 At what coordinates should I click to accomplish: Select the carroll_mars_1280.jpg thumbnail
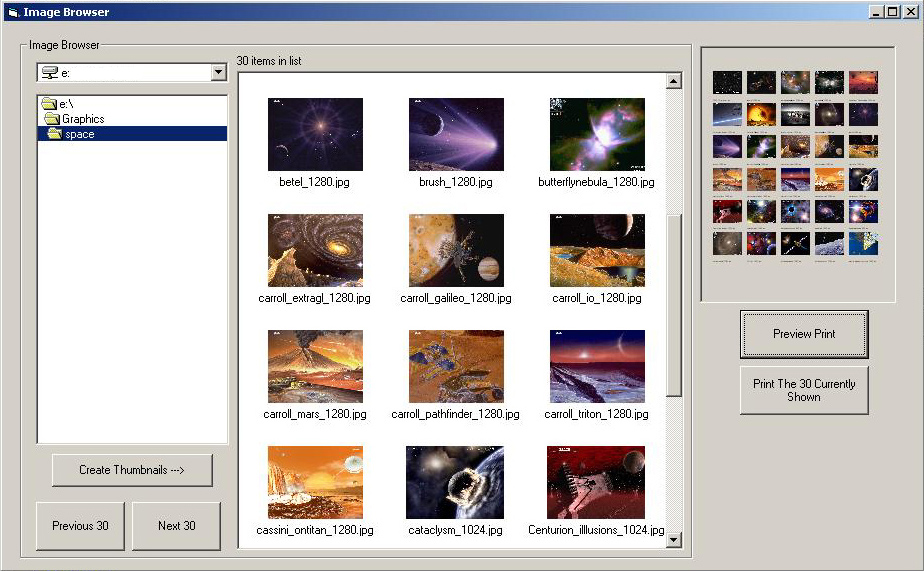pos(315,366)
